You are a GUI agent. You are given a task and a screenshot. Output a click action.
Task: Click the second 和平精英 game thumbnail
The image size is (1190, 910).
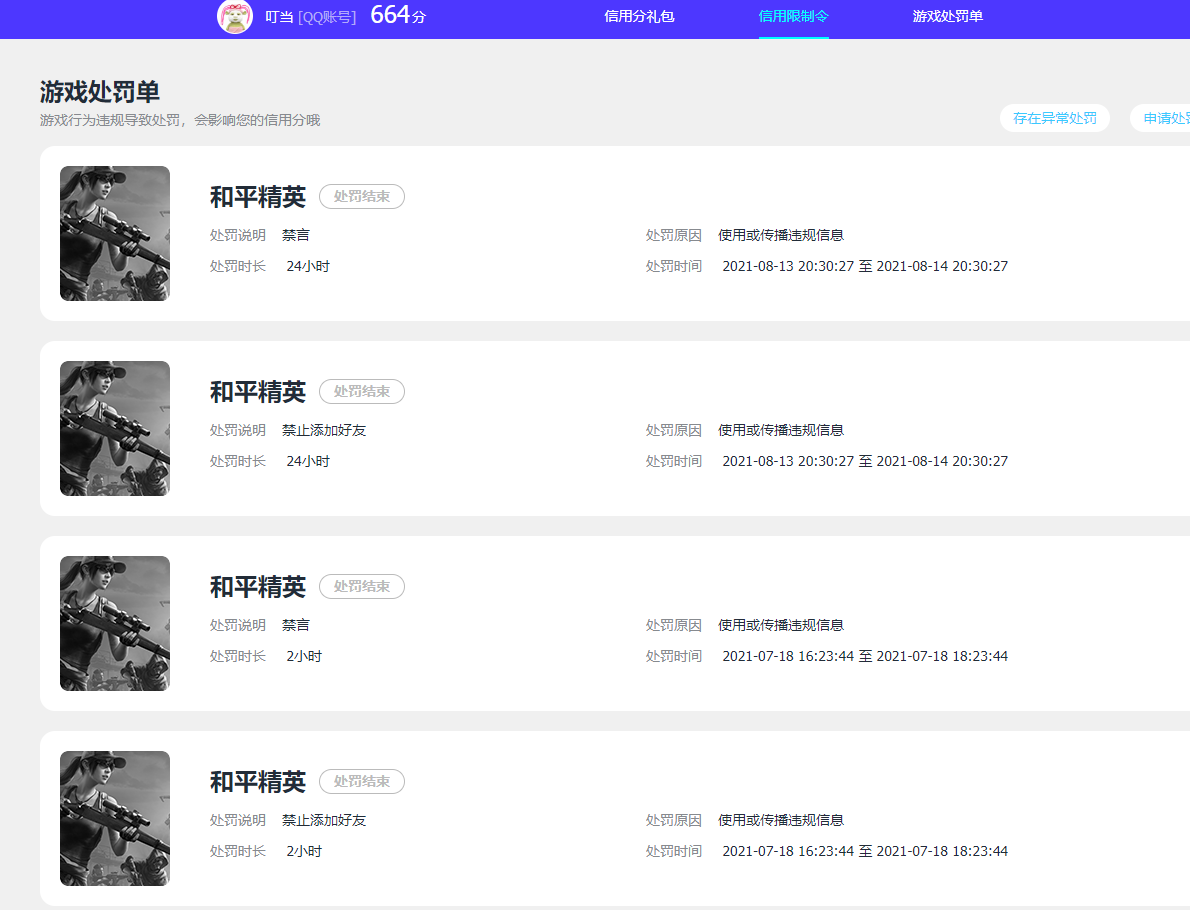pyautogui.click(x=114, y=428)
